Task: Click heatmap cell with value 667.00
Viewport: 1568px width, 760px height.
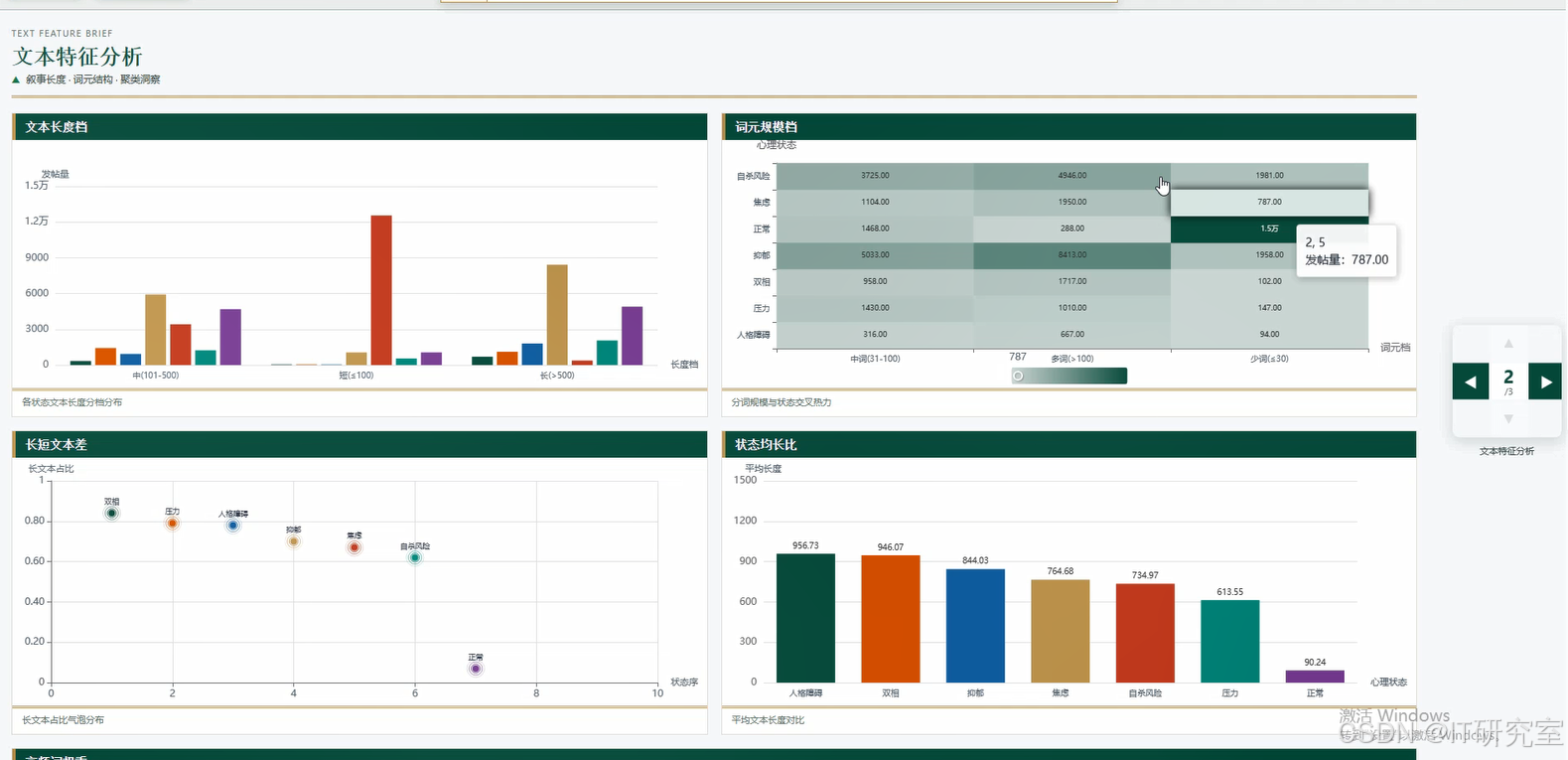Action: (x=1071, y=335)
